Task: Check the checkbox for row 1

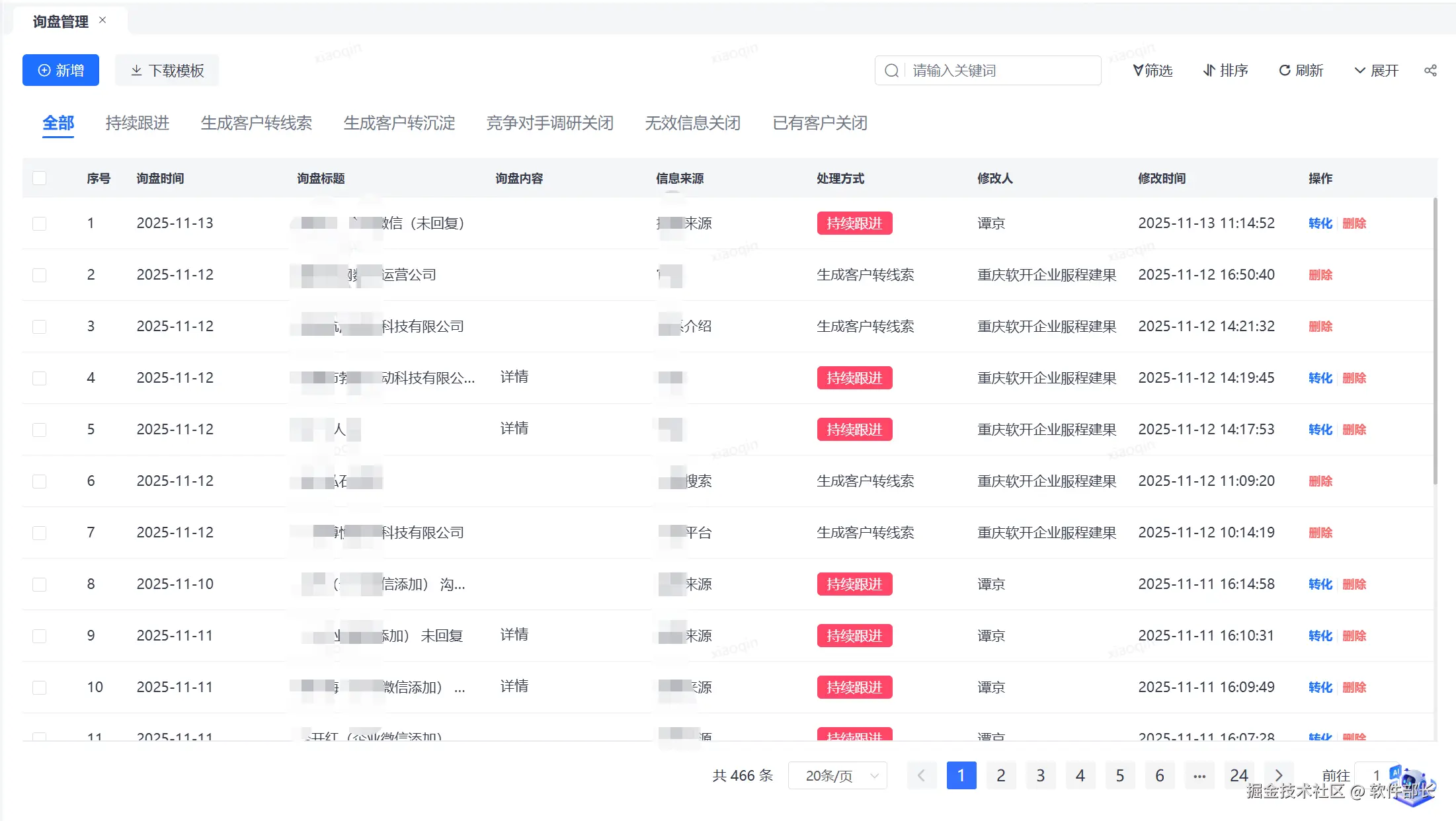Action: (40, 223)
